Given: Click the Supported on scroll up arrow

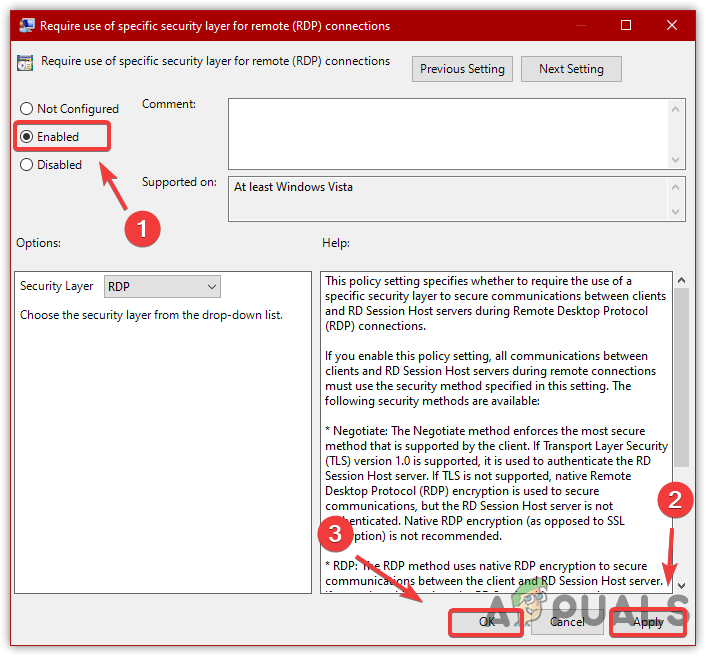Looking at the screenshot, I should (x=675, y=187).
